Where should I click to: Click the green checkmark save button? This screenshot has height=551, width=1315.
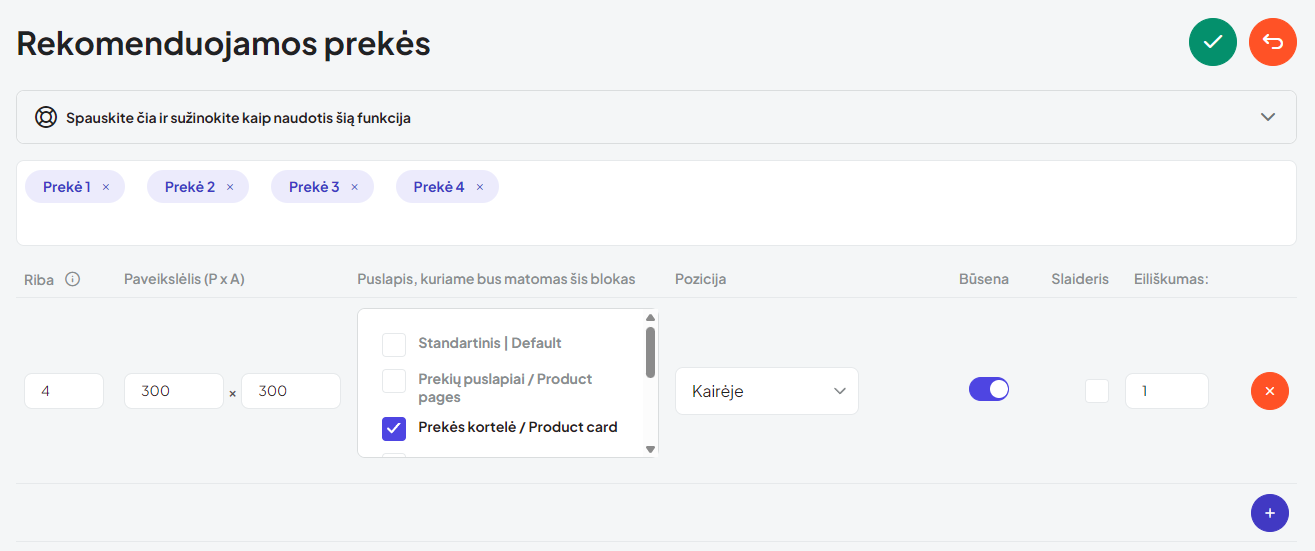1213,42
